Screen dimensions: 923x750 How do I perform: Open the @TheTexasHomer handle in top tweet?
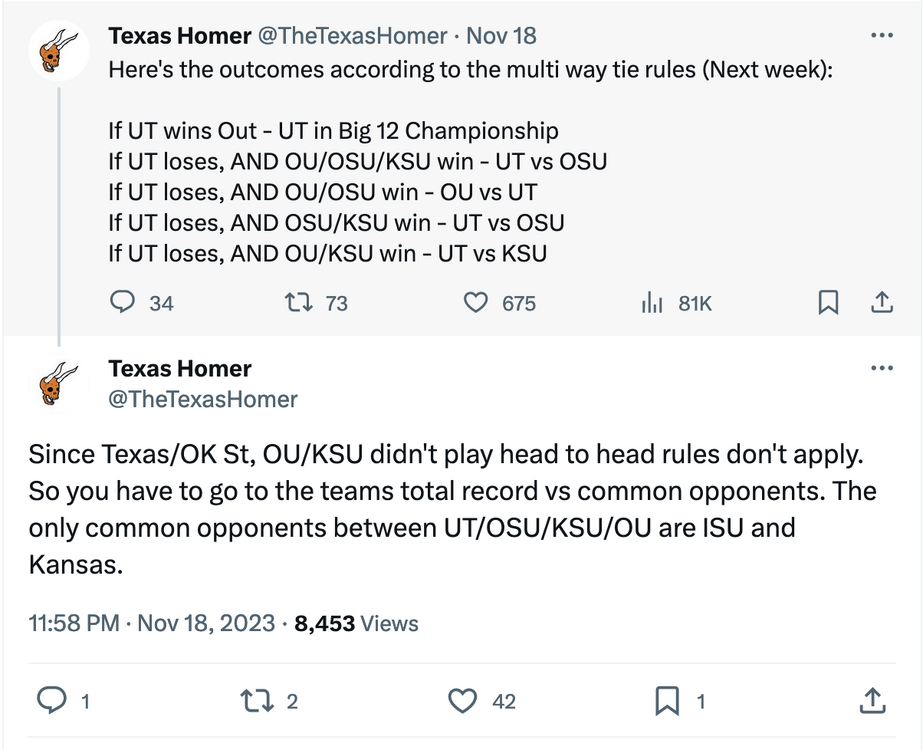pyautogui.click(x=352, y=36)
